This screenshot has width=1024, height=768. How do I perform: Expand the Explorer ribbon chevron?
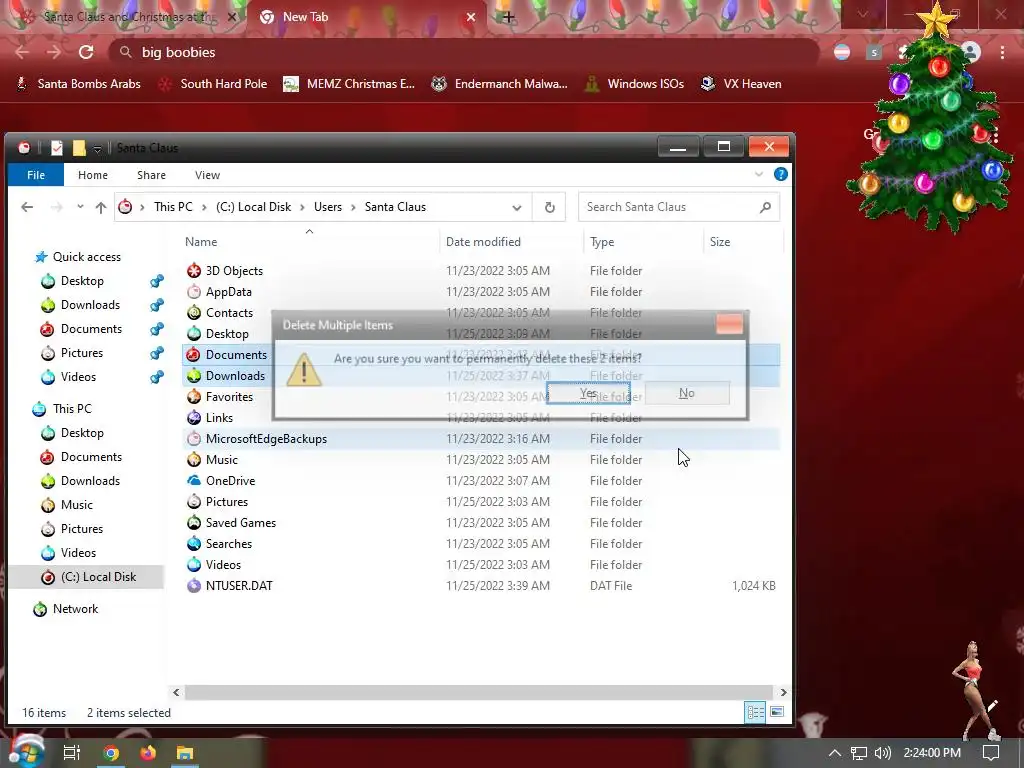click(x=759, y=174)
